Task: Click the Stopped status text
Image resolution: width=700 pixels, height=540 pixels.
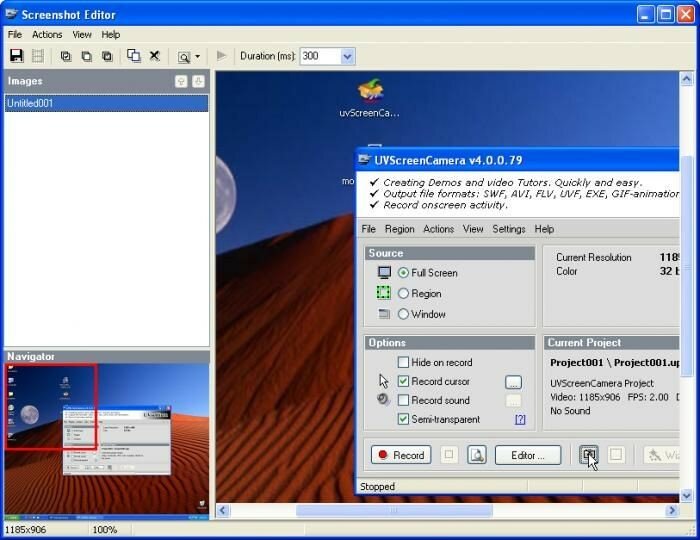Action: pos(377,486)
